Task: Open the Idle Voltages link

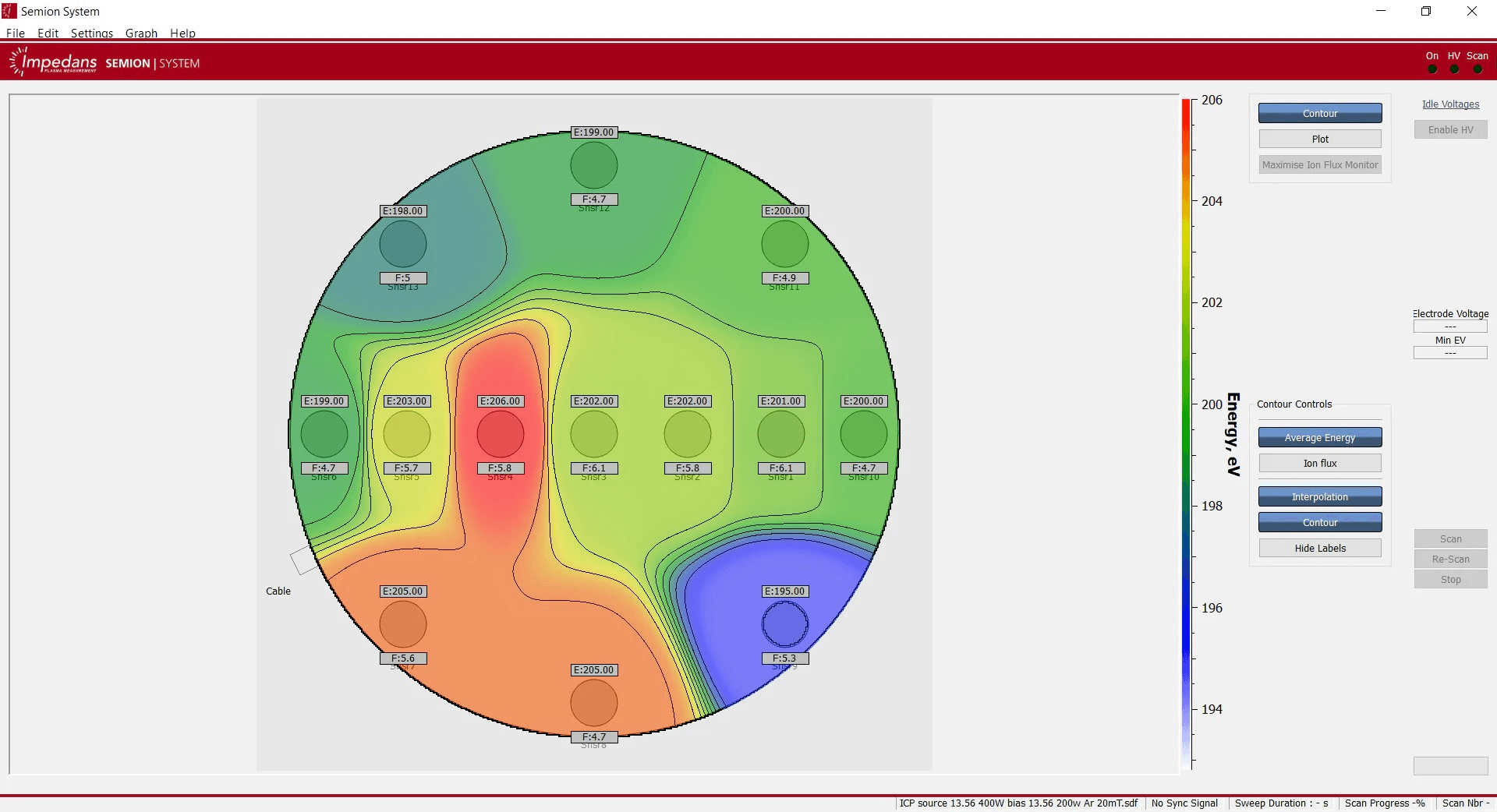Action: pos(1450,104)
